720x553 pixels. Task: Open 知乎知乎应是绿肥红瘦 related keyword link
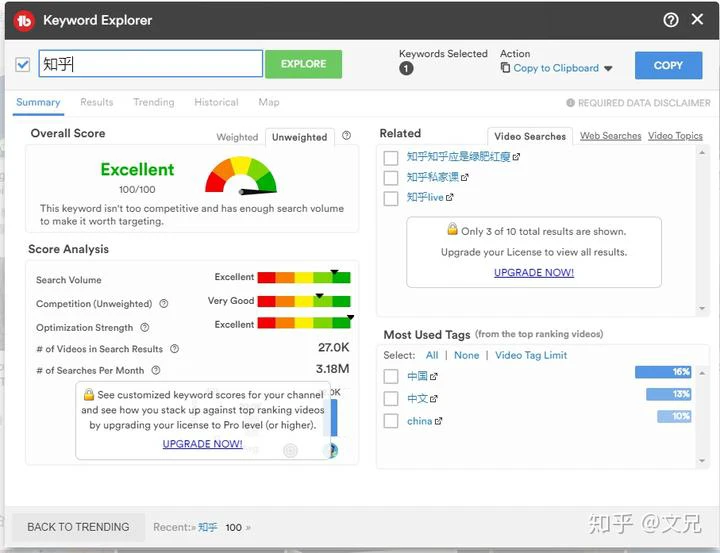pos(458,157)
